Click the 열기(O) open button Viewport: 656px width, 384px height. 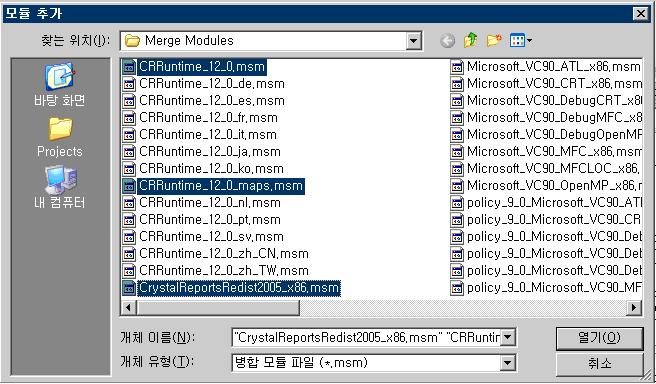[x=599, y=338]
